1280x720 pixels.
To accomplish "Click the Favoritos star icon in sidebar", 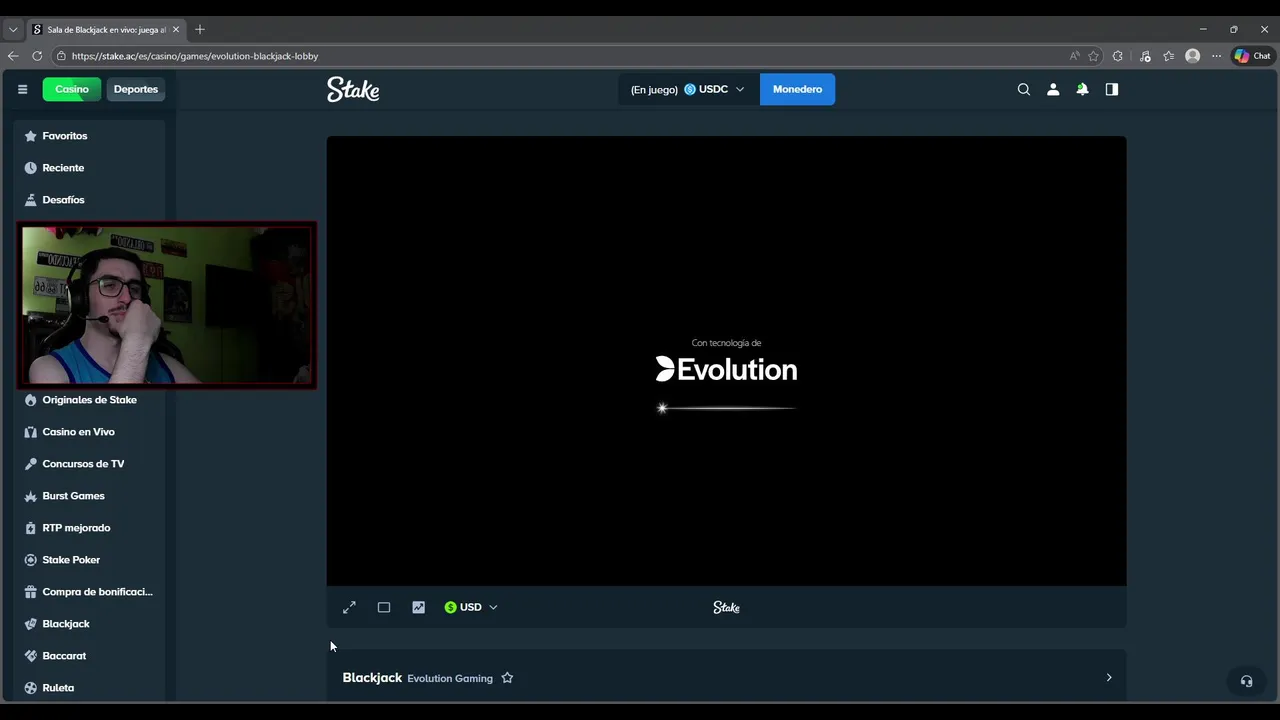I will pyautogui.click(x=30, y=136).
